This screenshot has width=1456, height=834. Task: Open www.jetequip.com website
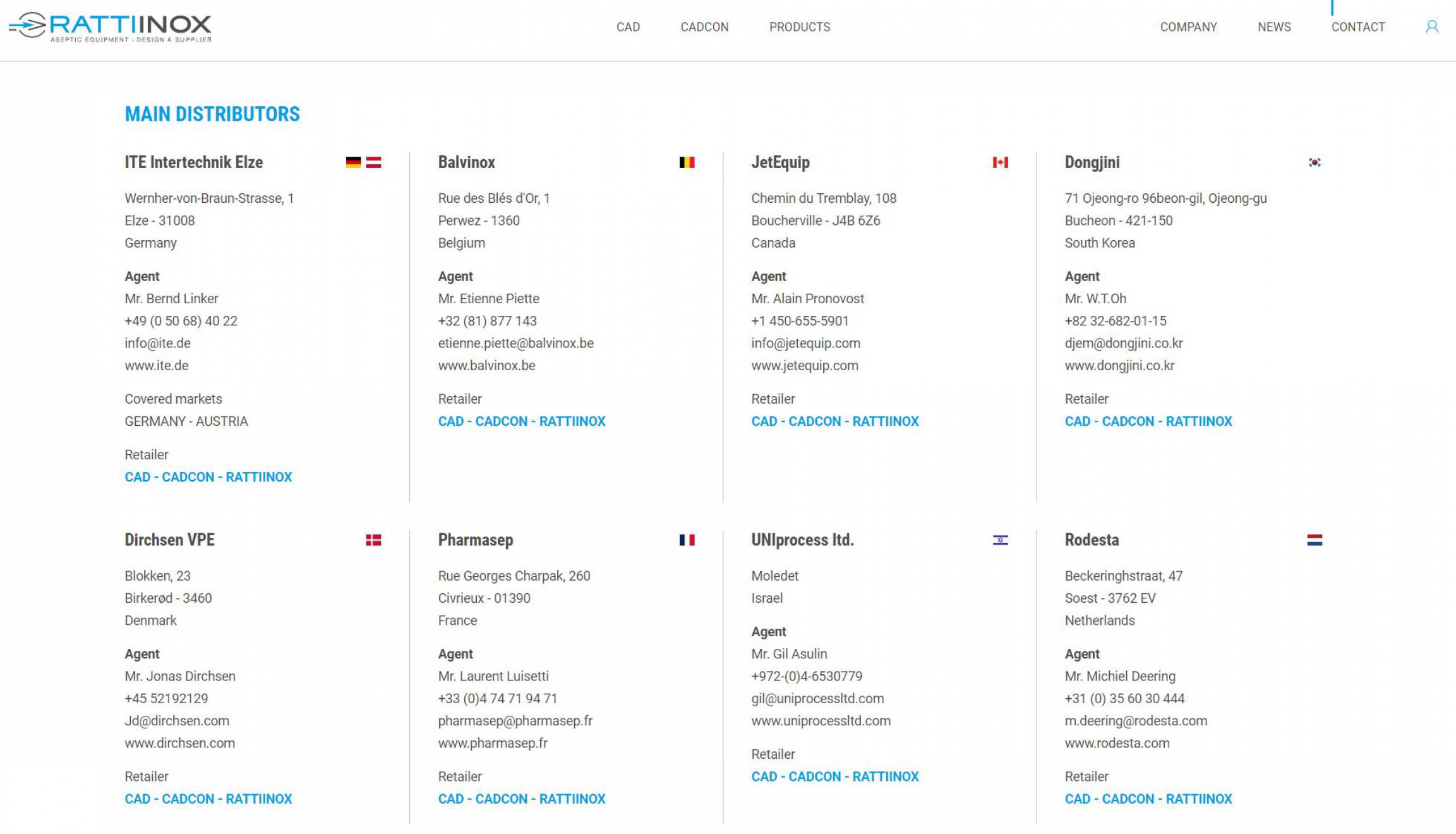click(805, 366)
